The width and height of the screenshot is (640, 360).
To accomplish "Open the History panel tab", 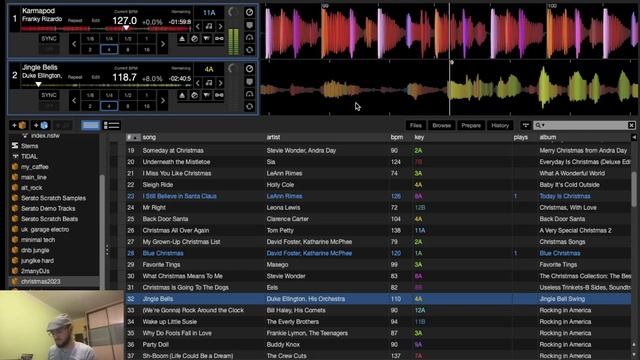I will tap(500, 125).
